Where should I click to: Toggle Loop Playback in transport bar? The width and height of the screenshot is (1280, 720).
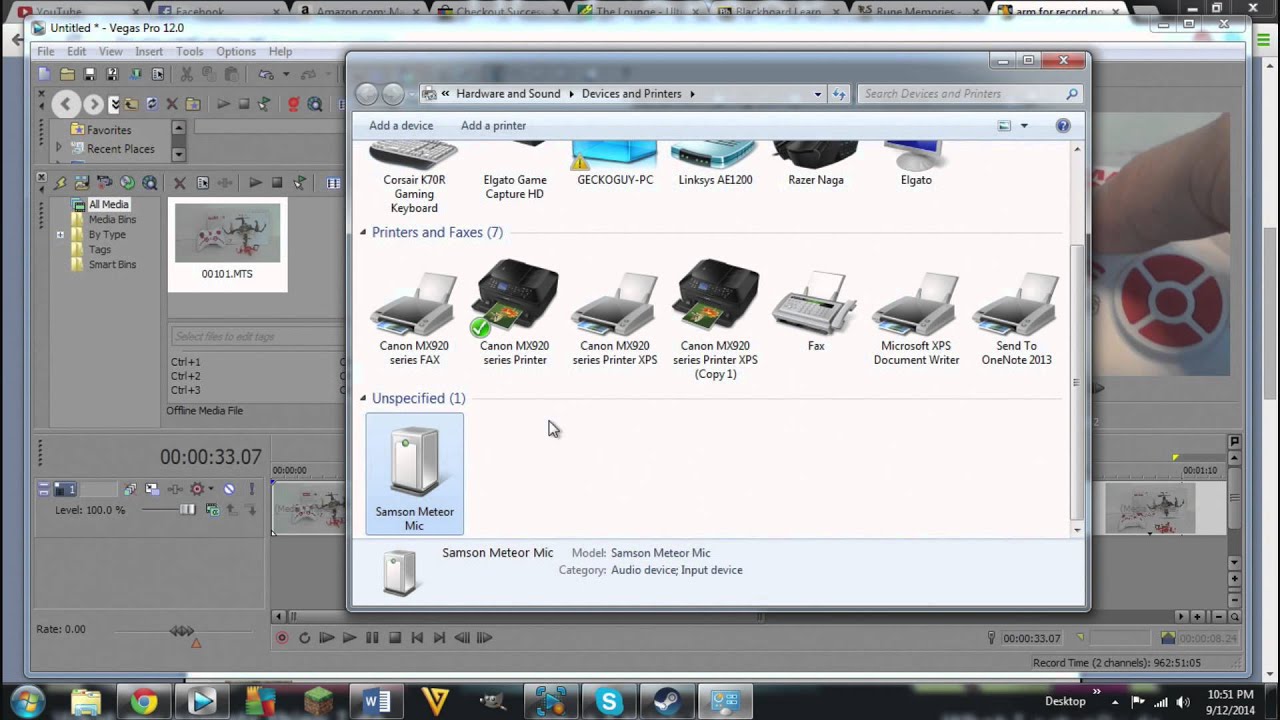[304, 637]
